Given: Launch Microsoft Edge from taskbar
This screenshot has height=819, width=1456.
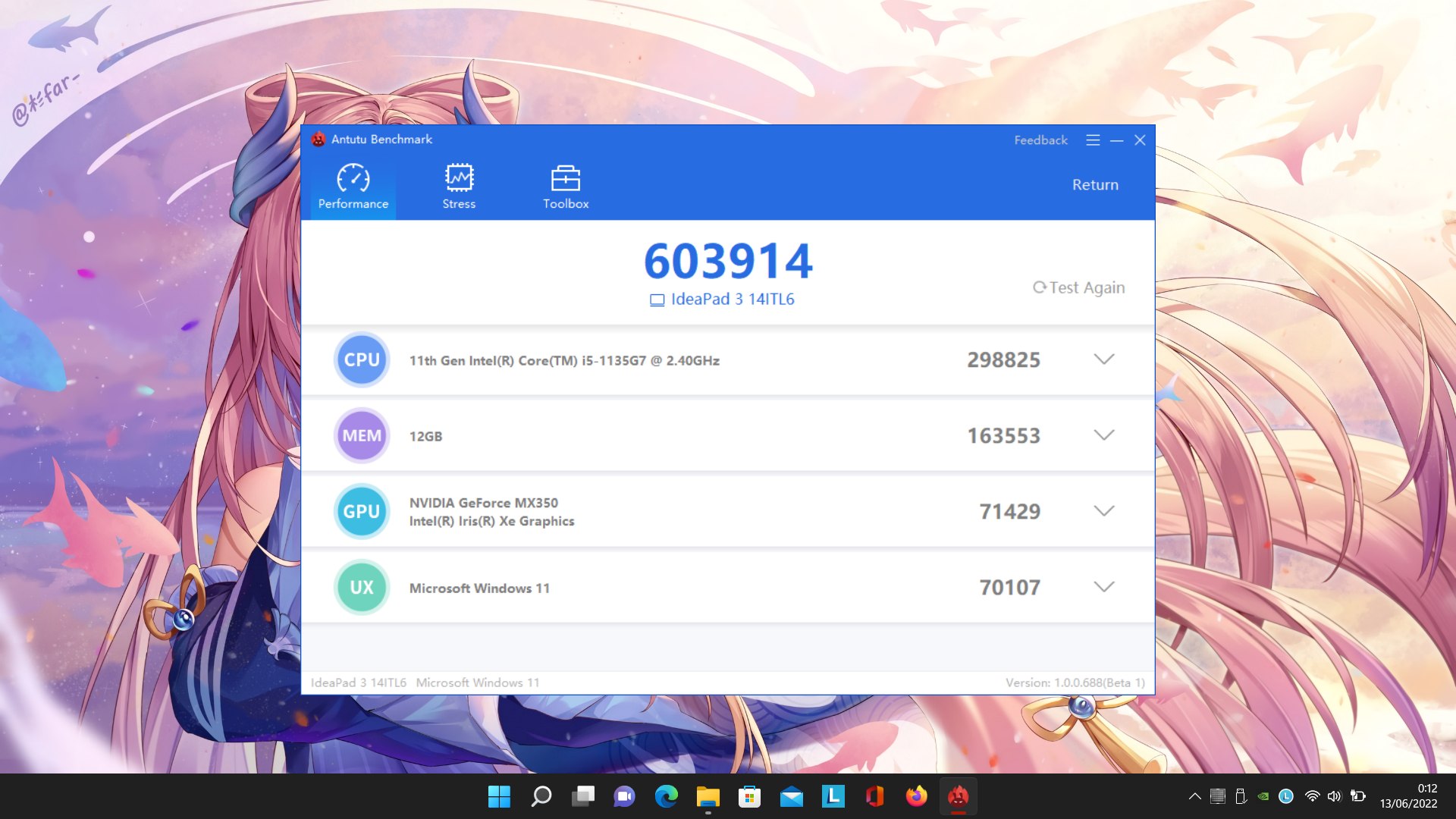Looking at the screenshot, I should point(667,796).
